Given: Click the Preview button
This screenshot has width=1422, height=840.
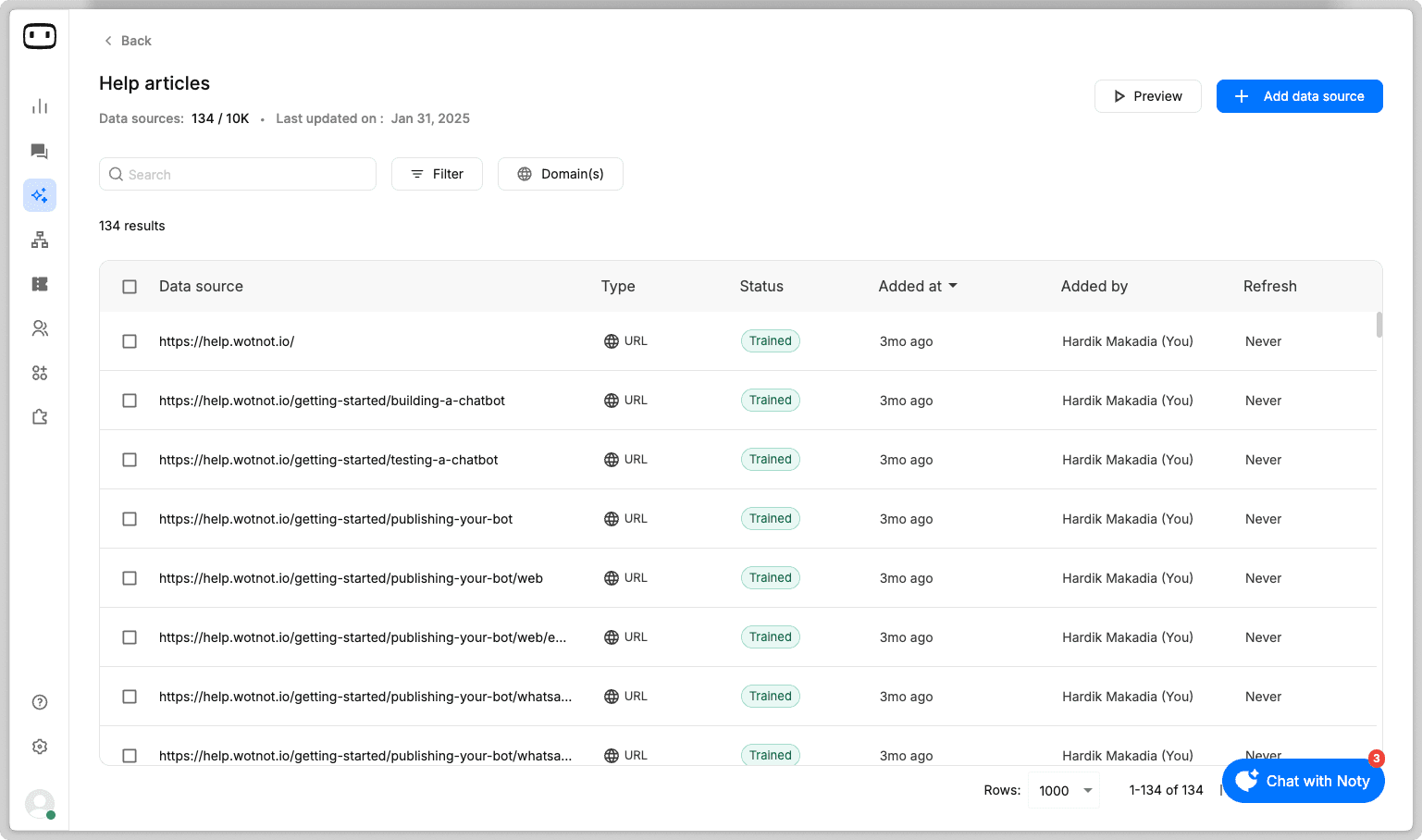Looking at the screenshot, I should [1148, 96].
